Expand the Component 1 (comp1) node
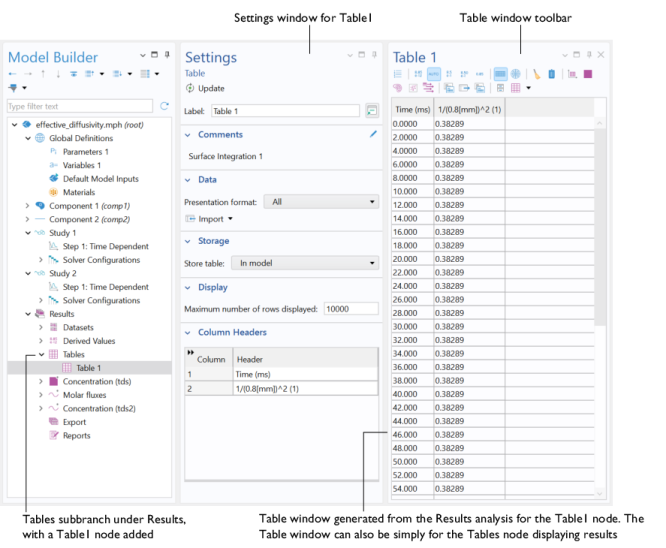This screenshot has height=548, width=666. [x=27, y=206]
